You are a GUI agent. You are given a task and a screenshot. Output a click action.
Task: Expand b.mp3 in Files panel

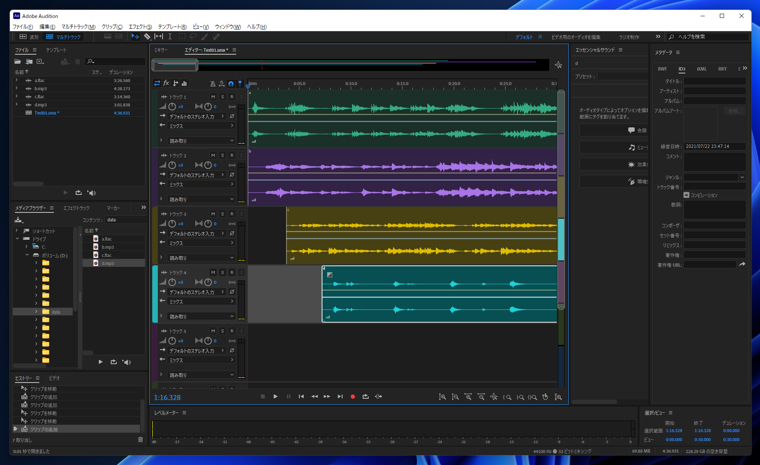[x=16, y=88]
